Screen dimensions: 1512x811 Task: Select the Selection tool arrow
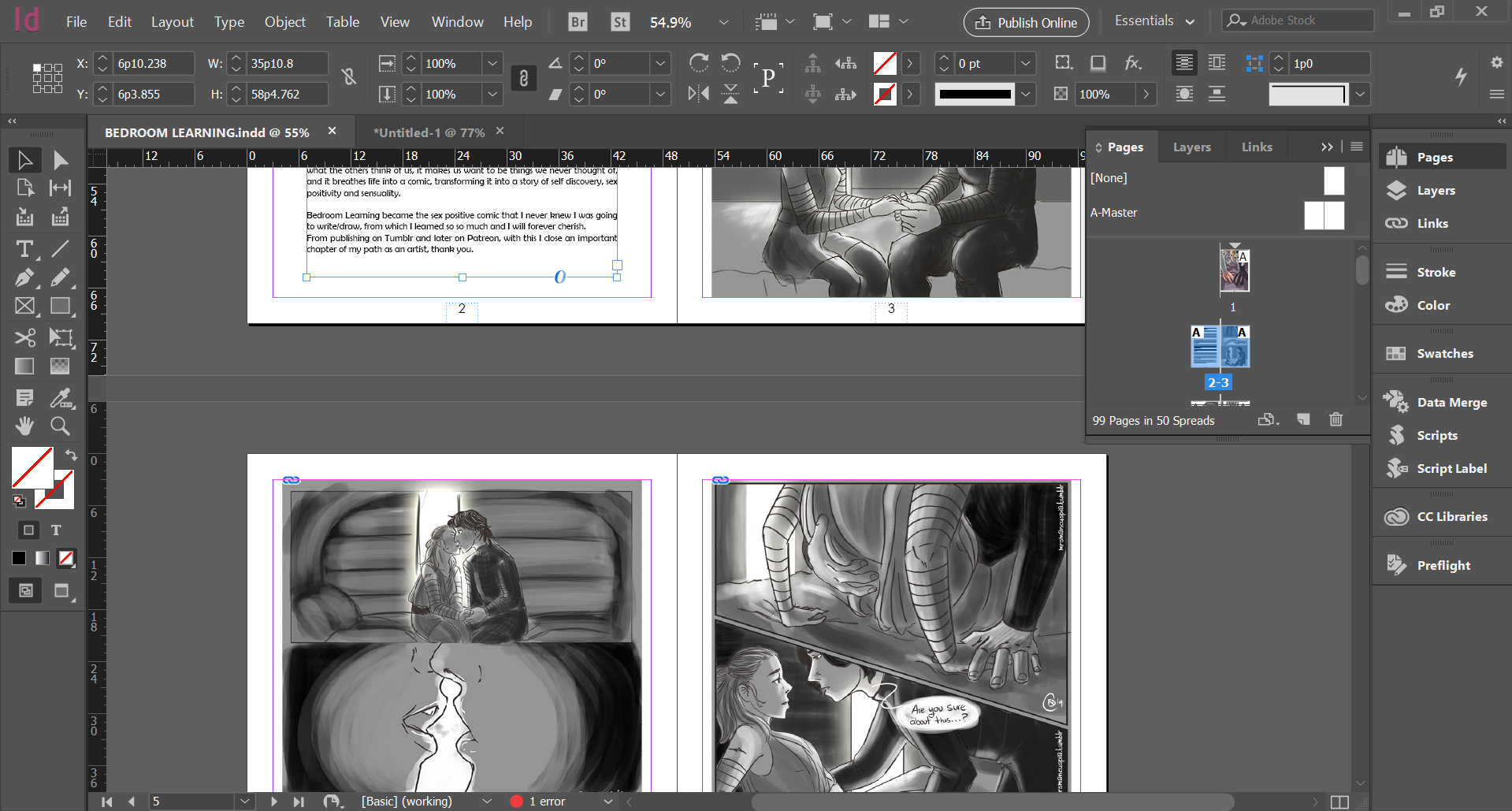[x=24, y=160]
